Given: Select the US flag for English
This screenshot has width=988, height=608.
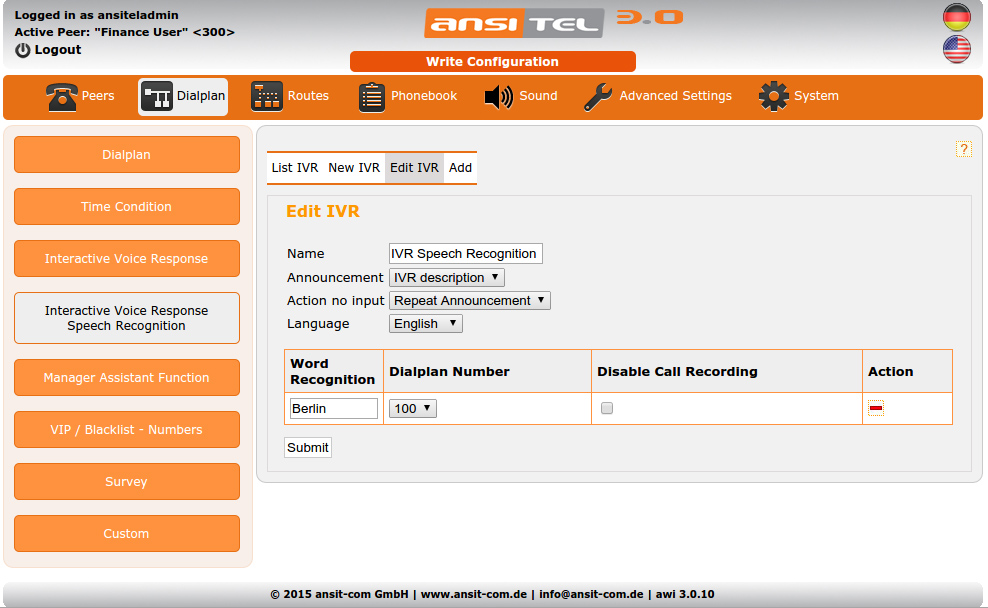Looking at the screenshot, I should (957, 49).
